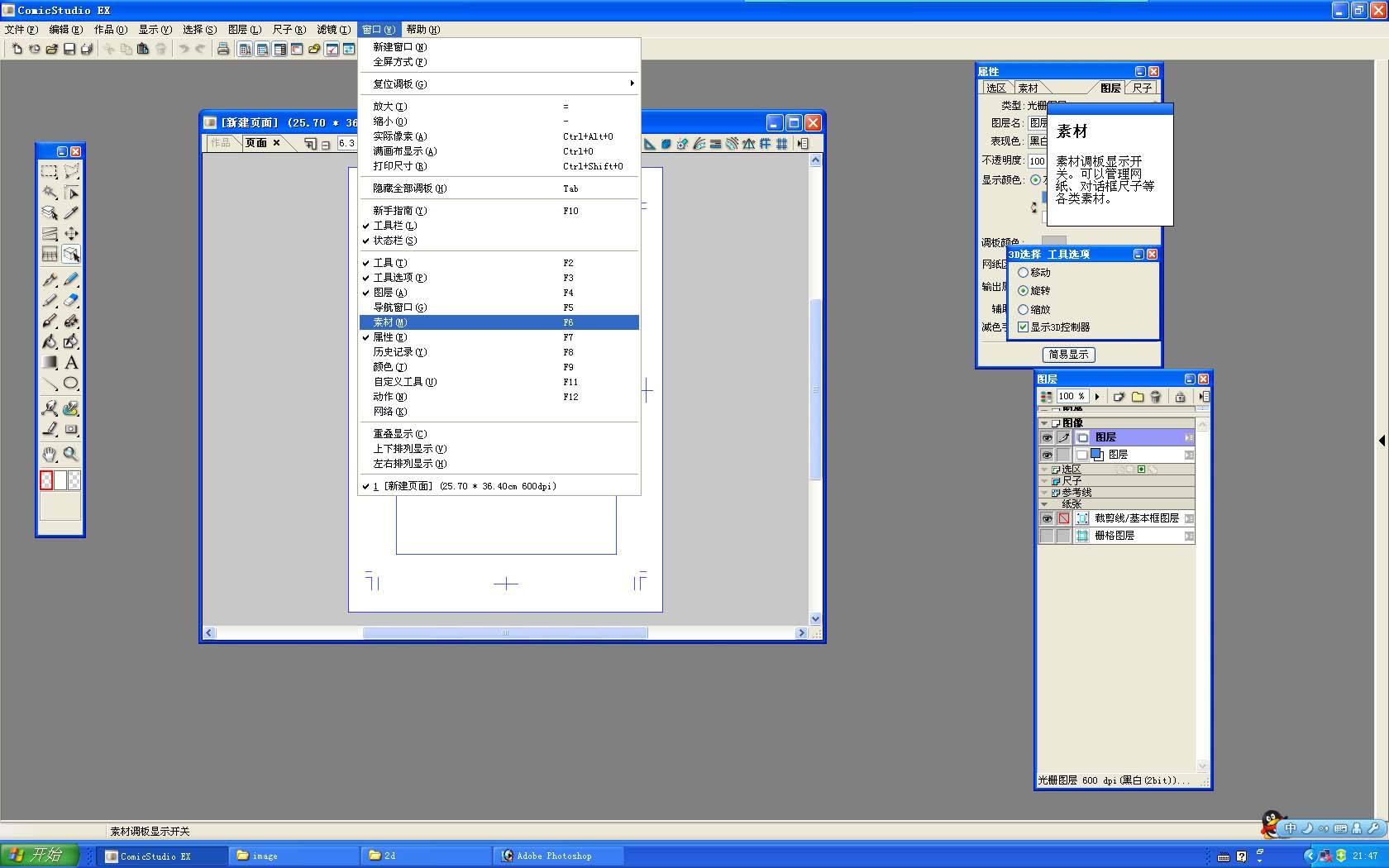Collapse the 图像 layer group
Screen dimensions: 1389x868
click(1044, 423)
